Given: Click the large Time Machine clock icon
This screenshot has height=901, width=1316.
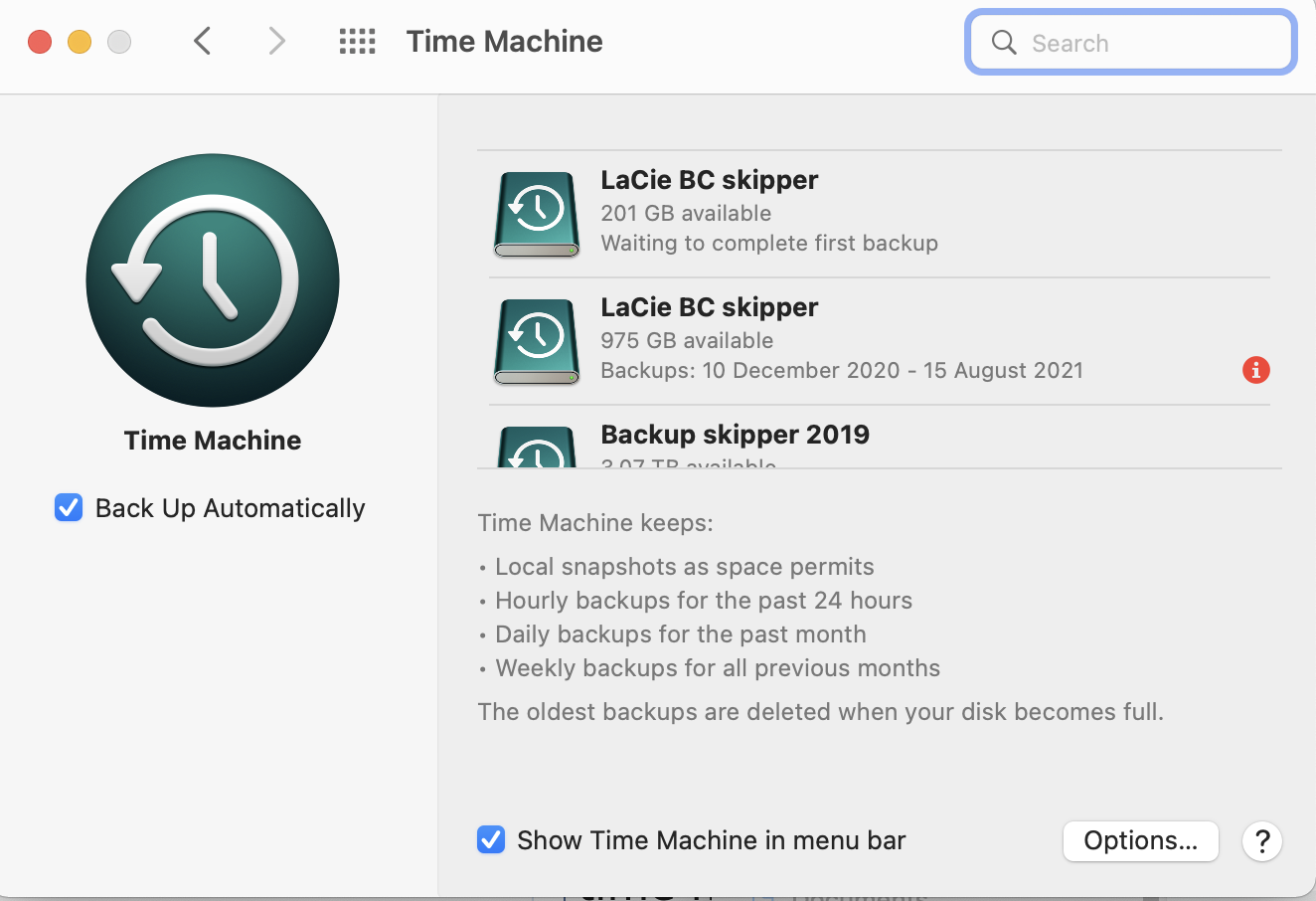Looking at the screenshot, I should 213,280.
